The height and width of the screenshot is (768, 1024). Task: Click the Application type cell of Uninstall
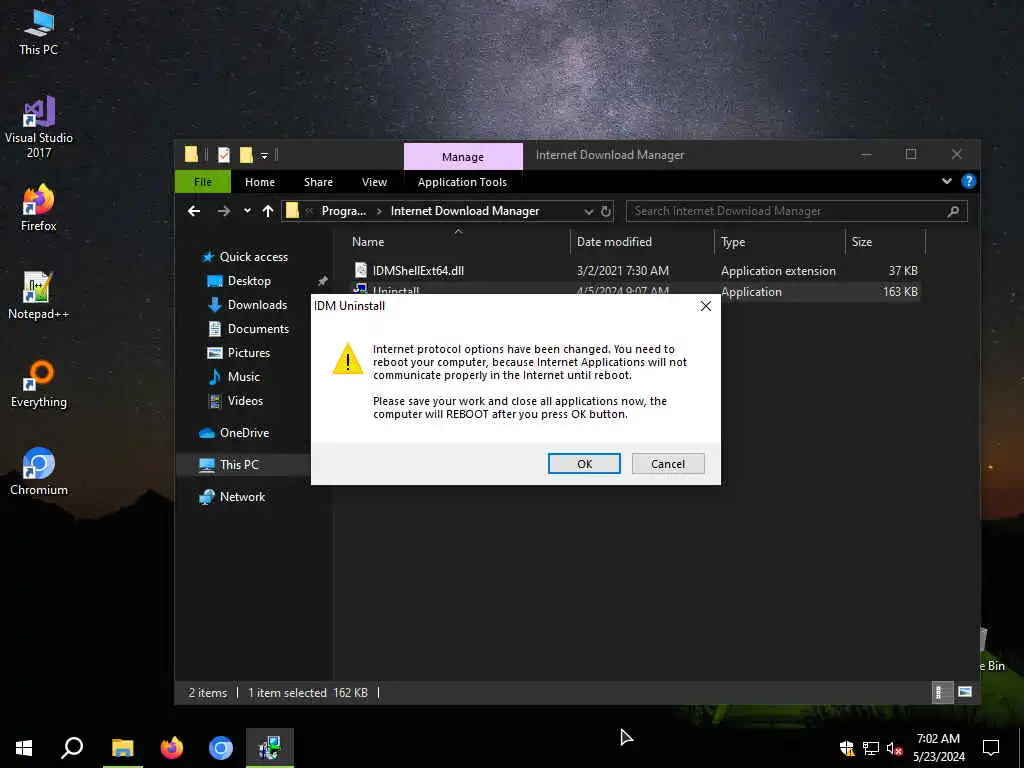751,292
